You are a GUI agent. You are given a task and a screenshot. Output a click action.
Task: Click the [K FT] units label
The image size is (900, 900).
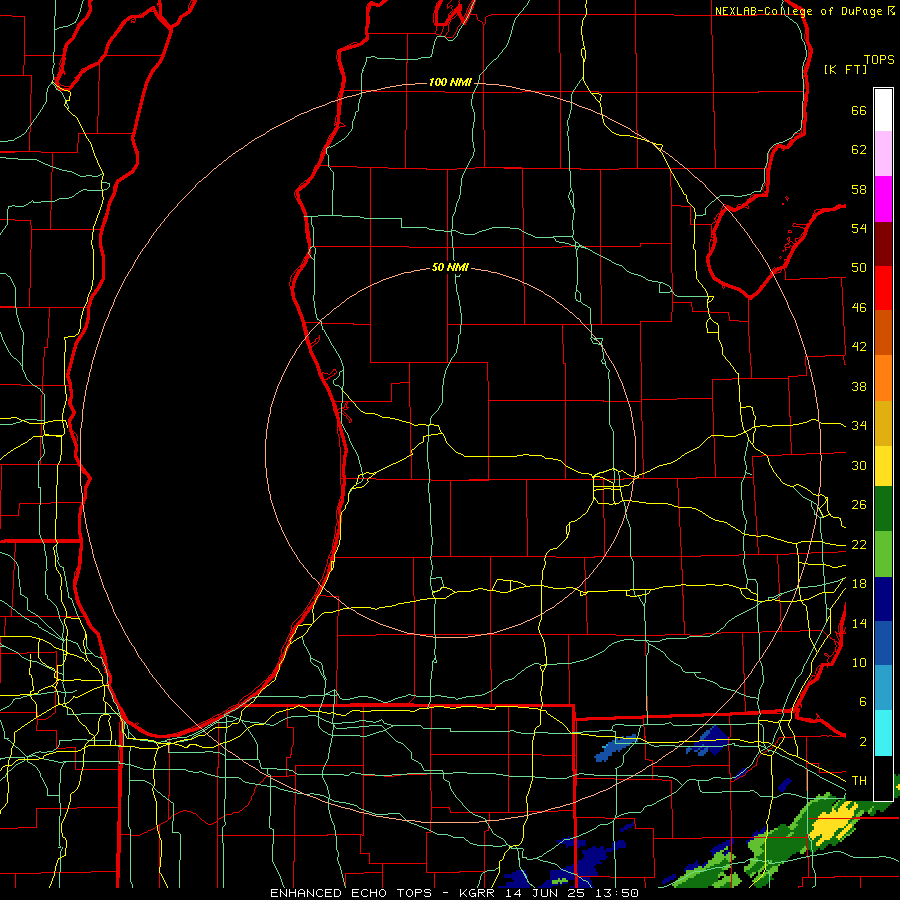(x=845, y=70)
